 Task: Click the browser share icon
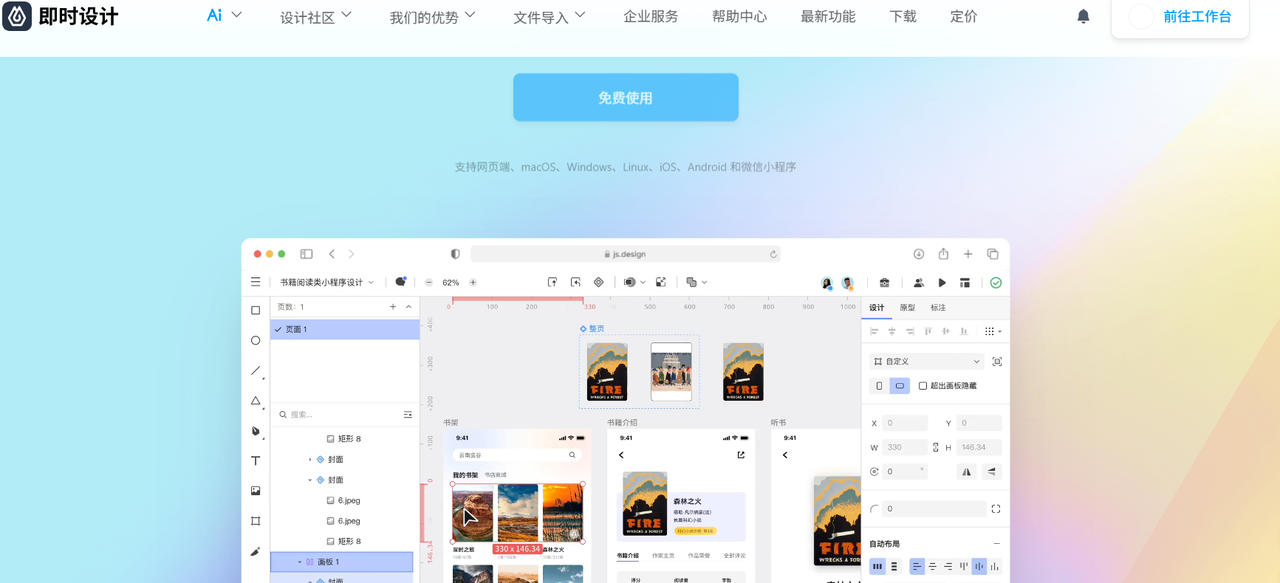[943, 254]
